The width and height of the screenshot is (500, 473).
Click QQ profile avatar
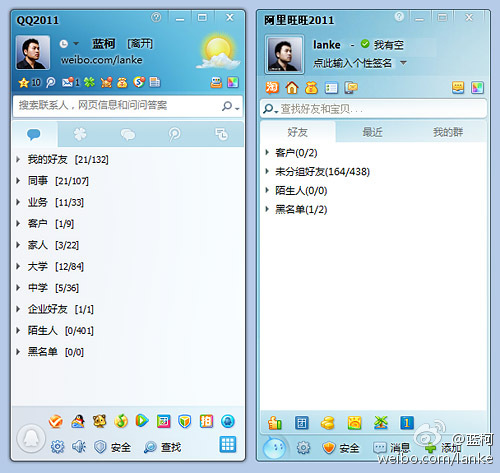(33, 52)
